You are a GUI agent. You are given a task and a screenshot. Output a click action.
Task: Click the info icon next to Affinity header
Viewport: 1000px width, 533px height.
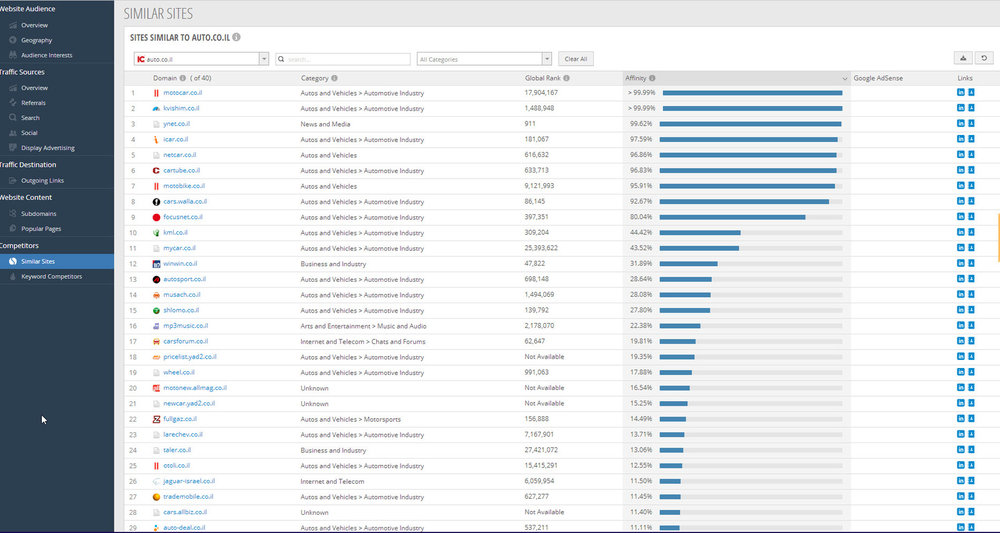click(x=652, y=78)
